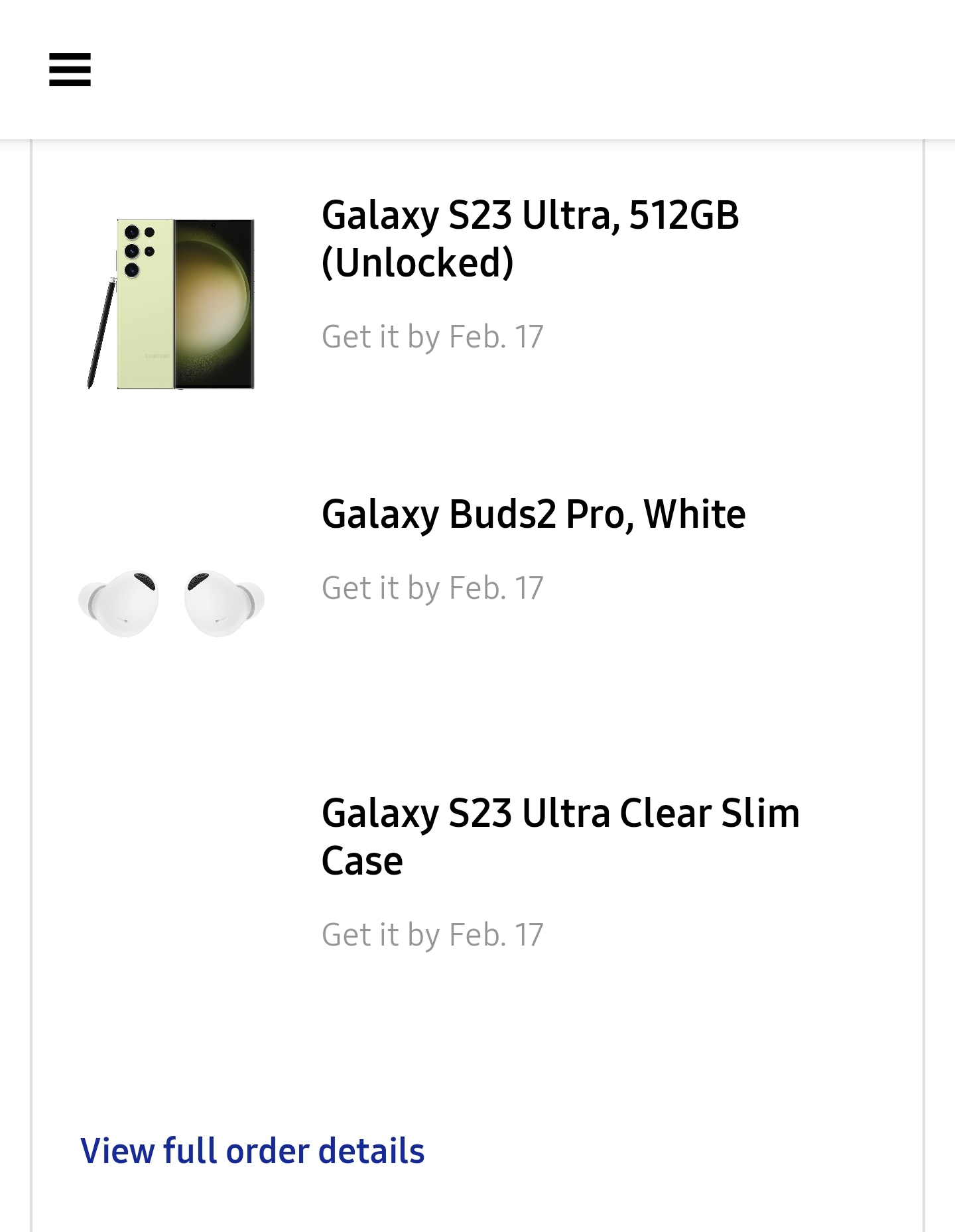Click the word "Case" on the title's second line
955x1232 pixels.
[x=362, y=861]
